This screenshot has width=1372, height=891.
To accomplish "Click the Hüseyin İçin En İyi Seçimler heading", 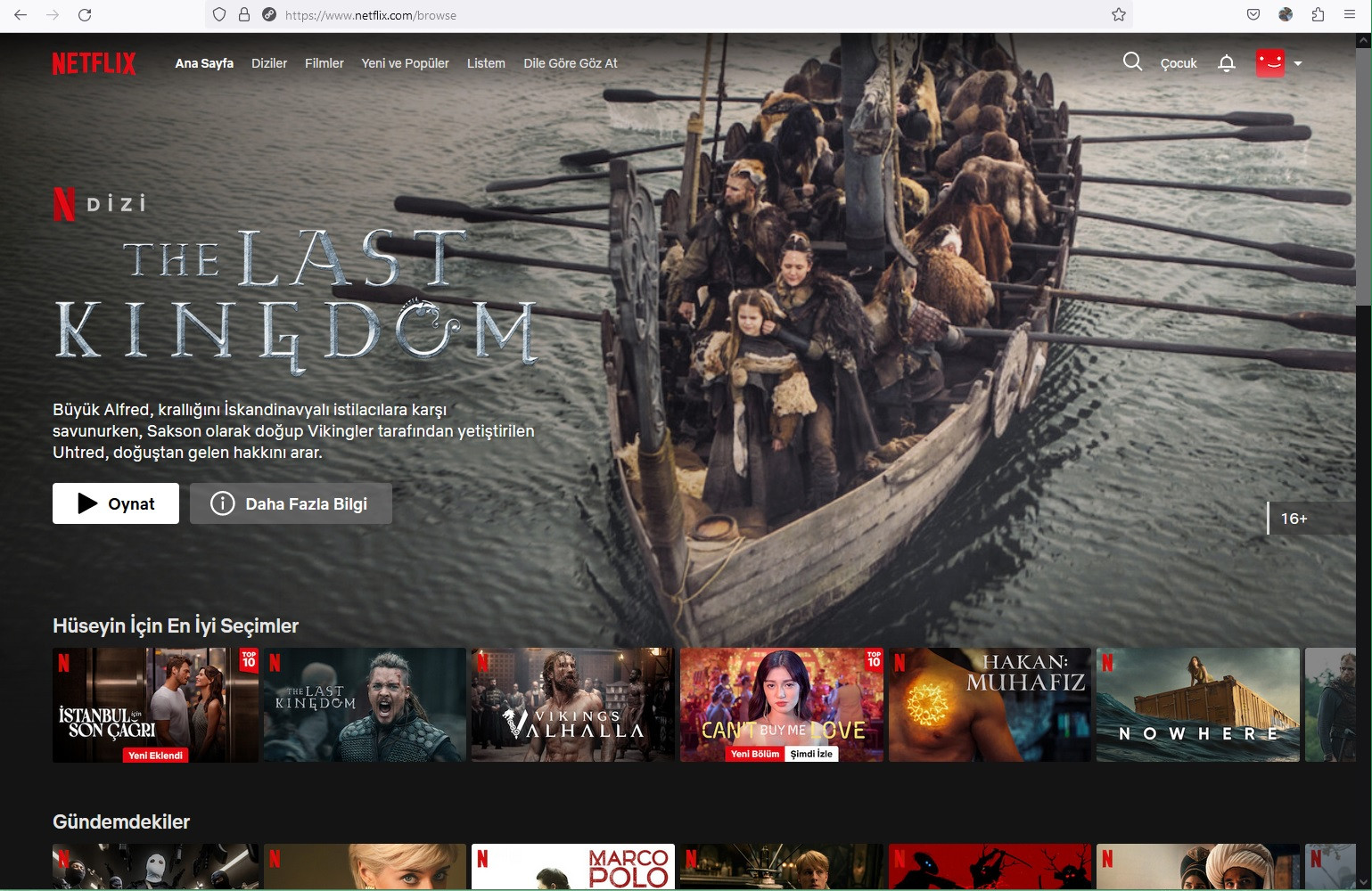I will click(176, 625).
